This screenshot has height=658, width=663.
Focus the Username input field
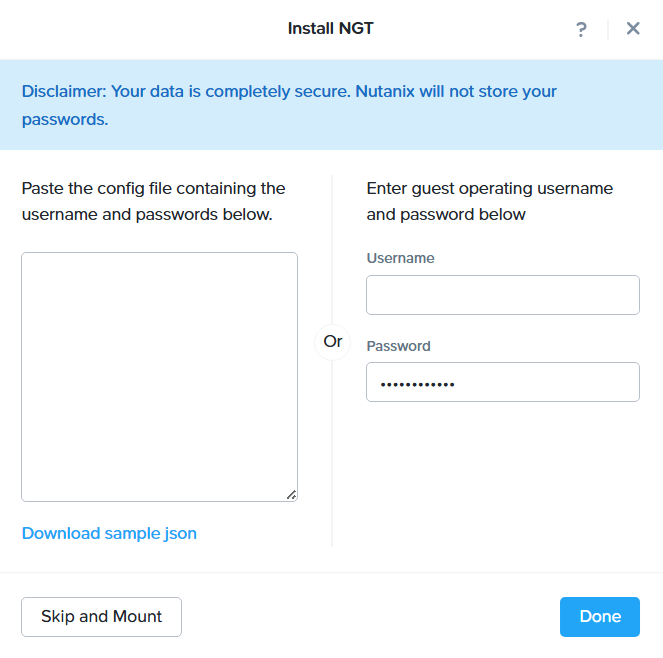click(502, 295)
